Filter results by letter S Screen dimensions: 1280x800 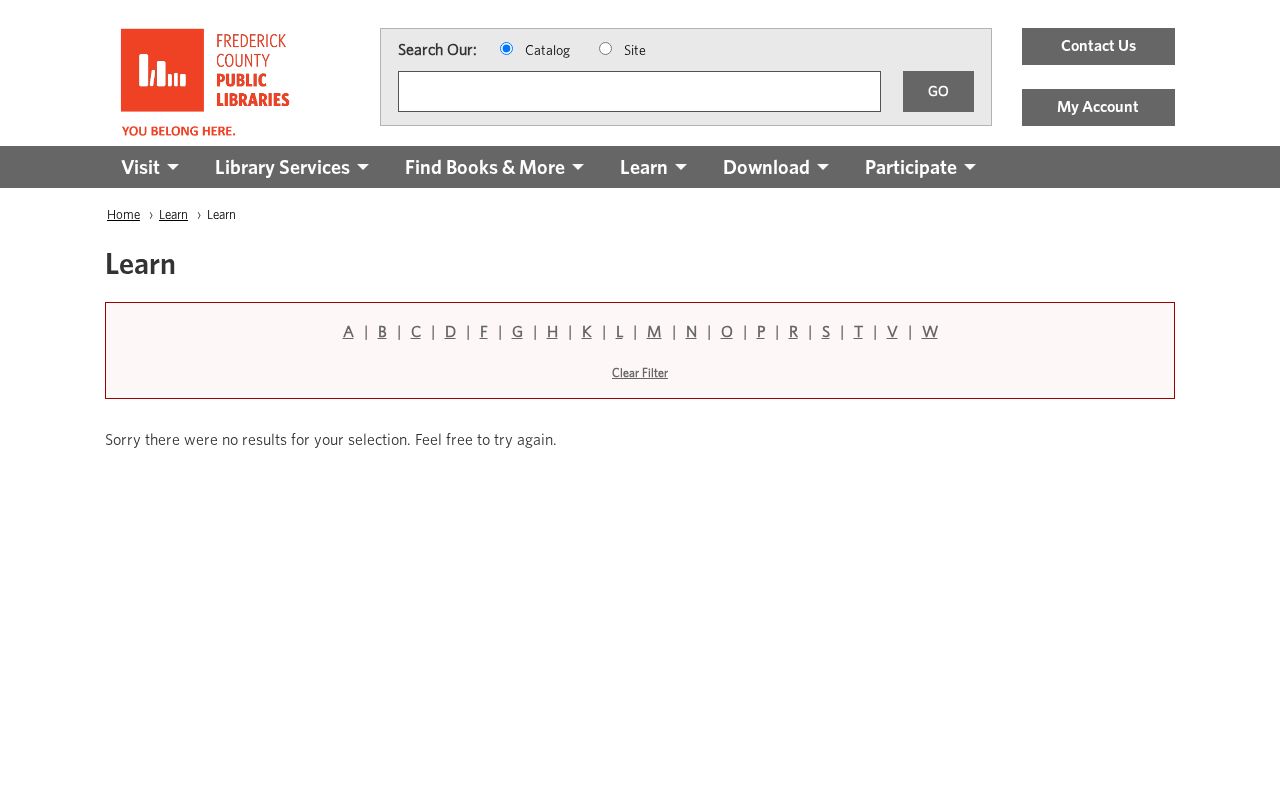[826, 332]
